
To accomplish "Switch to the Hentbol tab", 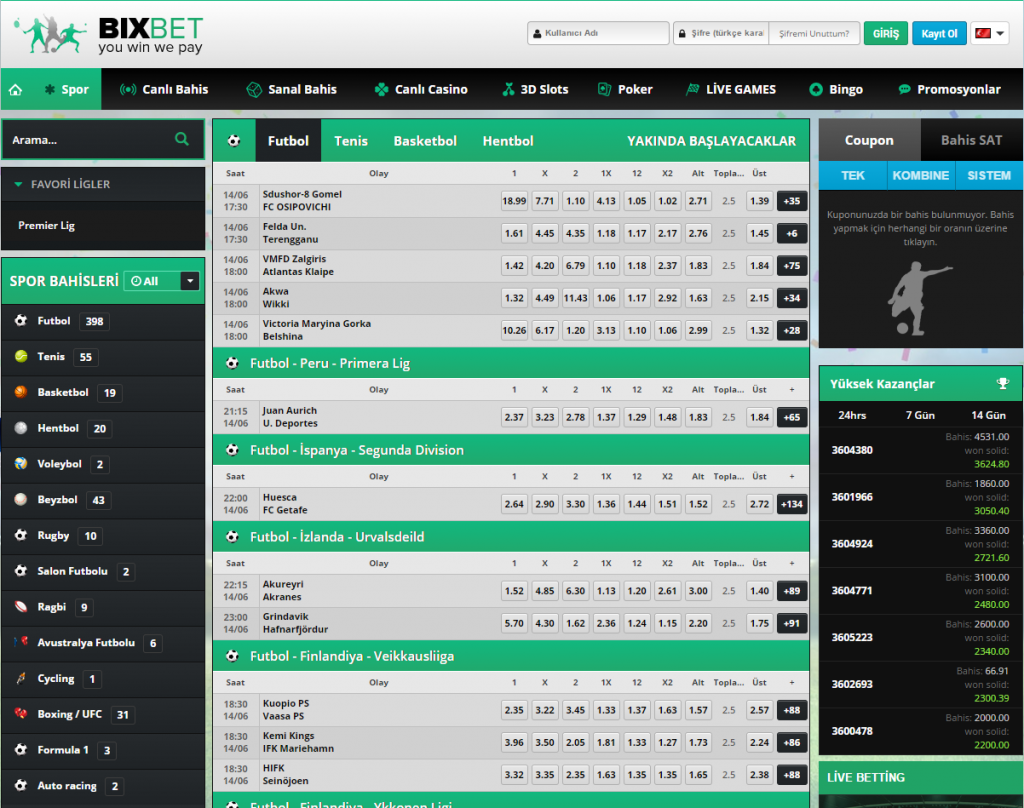I will [508, 140].
